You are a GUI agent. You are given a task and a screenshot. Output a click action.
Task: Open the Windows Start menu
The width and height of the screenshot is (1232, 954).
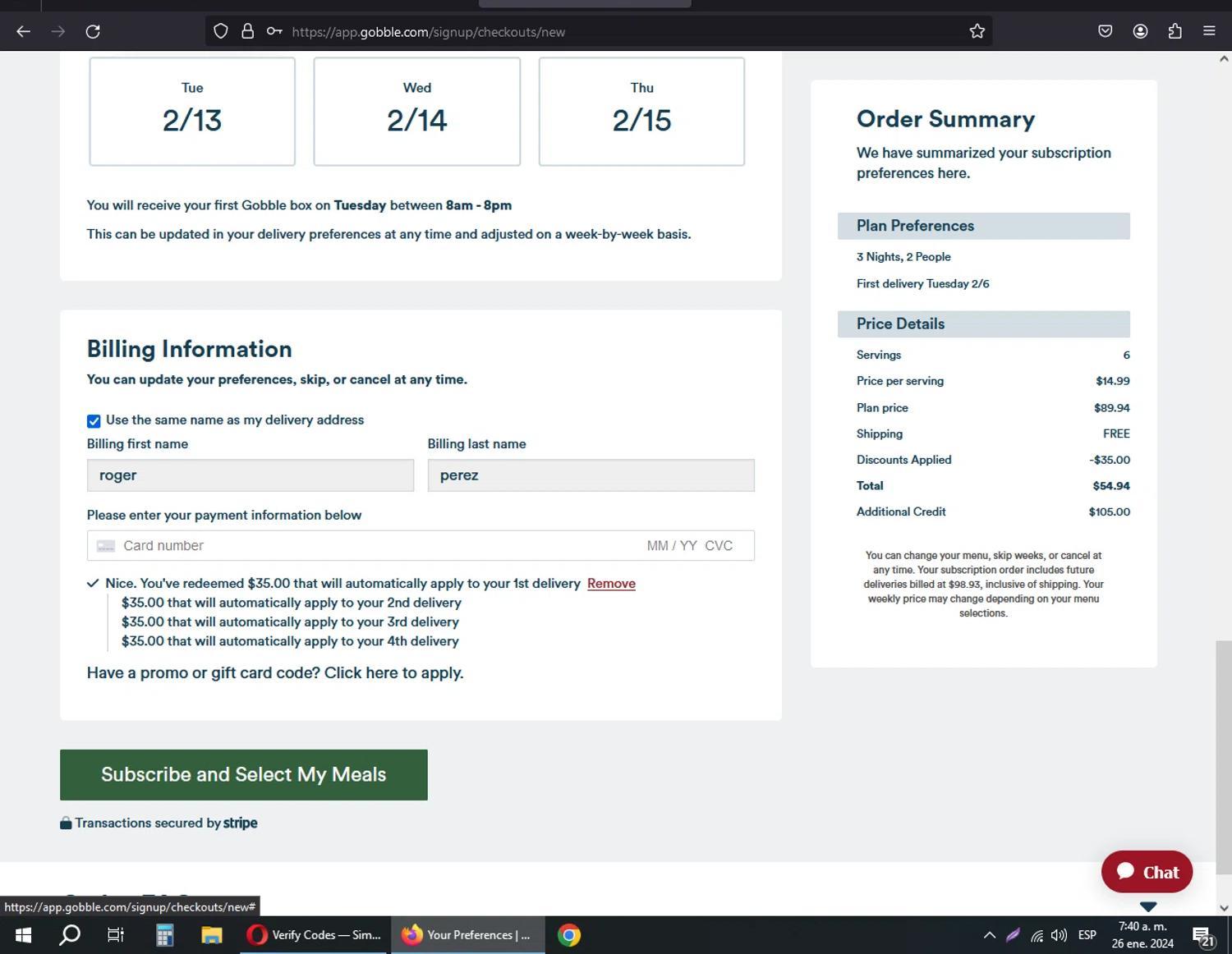coord(23,935)
